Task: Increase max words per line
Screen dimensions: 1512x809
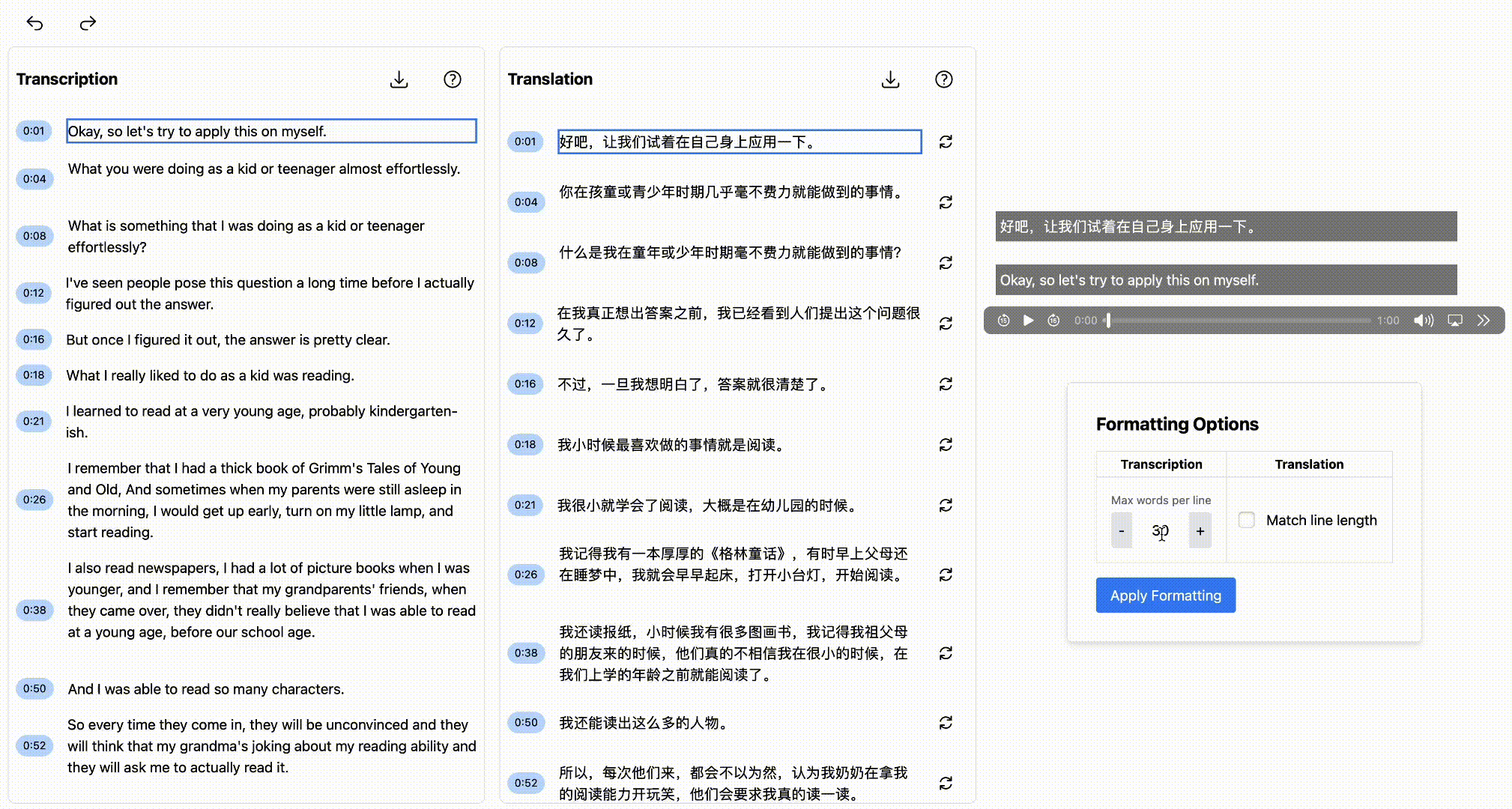Action: click(1200, 530)
